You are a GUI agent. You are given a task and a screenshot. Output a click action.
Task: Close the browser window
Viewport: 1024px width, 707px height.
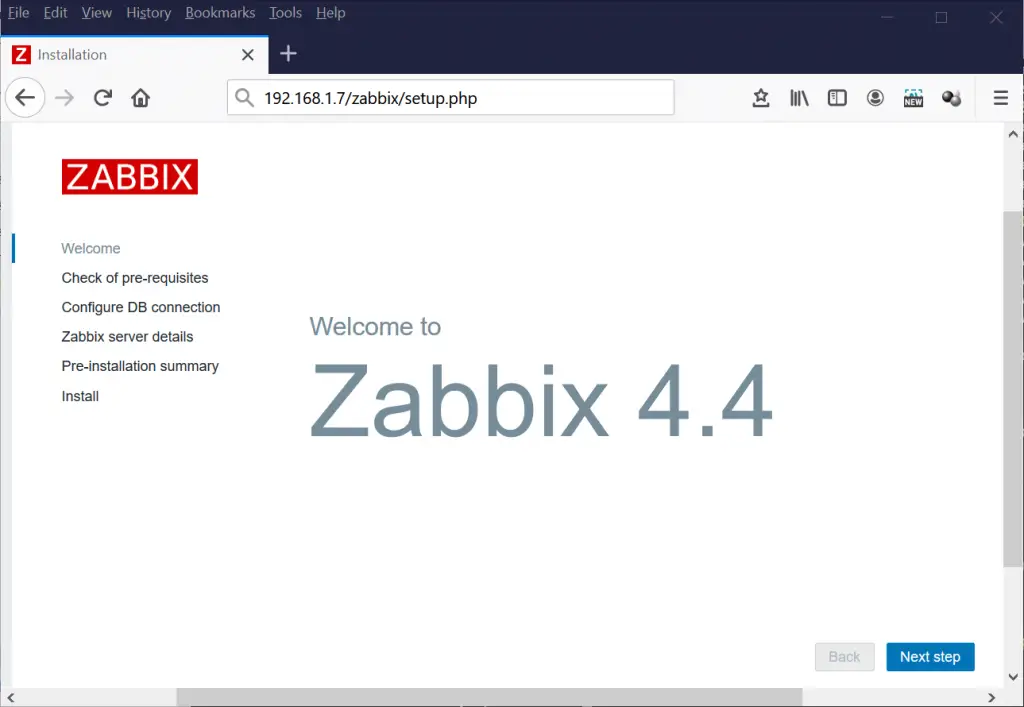995,18
